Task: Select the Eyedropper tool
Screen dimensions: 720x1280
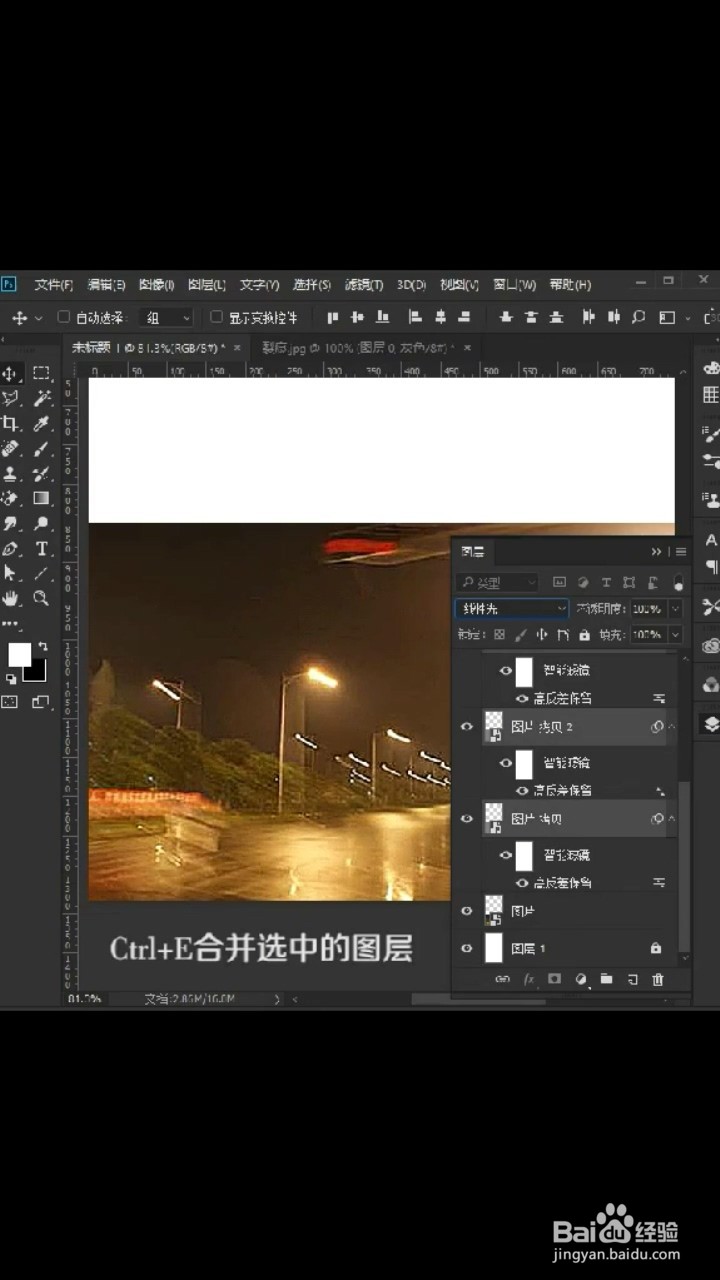Action: 41,423
